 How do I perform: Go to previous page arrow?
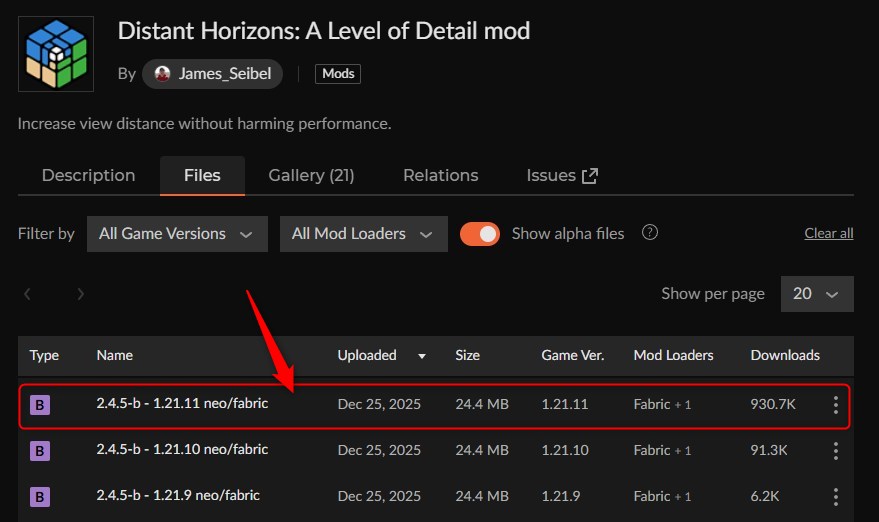27,294
